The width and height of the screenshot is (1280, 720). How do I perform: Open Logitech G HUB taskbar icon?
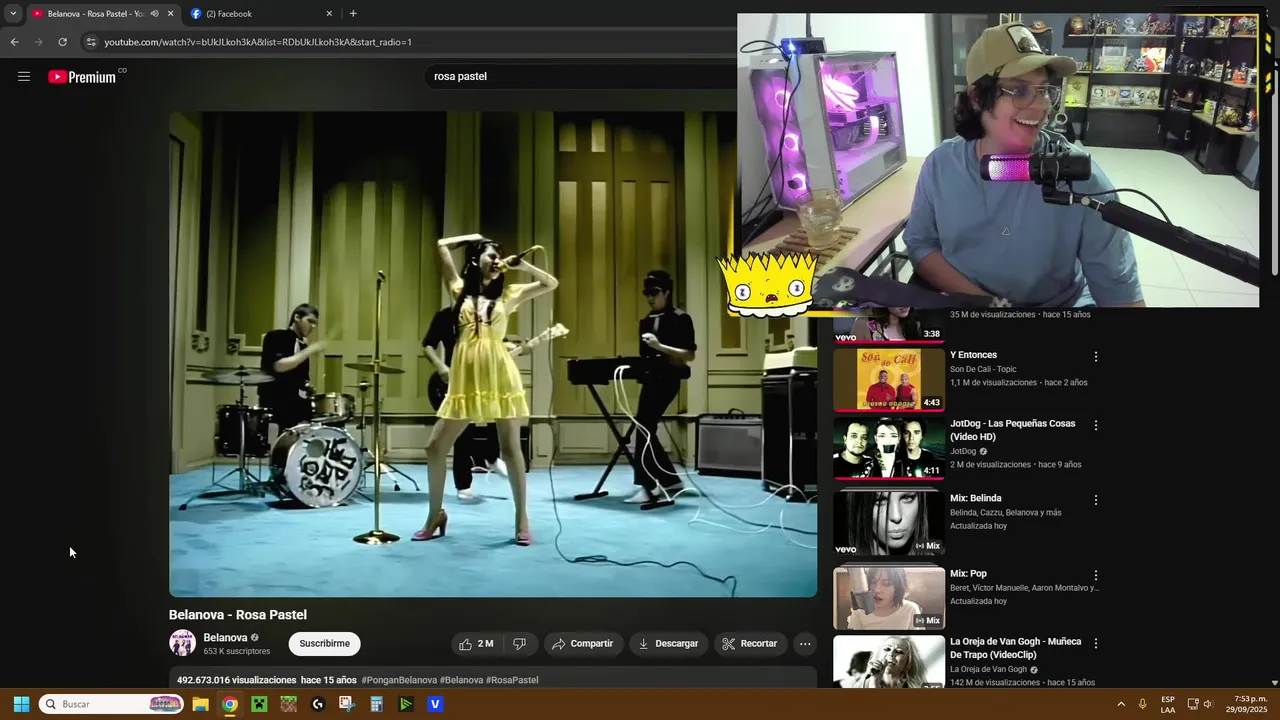(x=318, y=704)
